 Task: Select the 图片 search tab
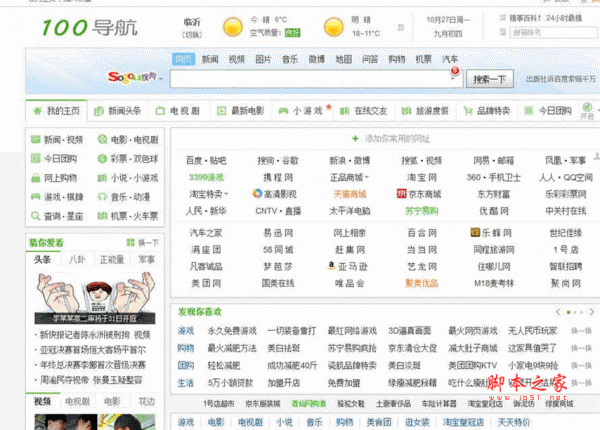263,59
